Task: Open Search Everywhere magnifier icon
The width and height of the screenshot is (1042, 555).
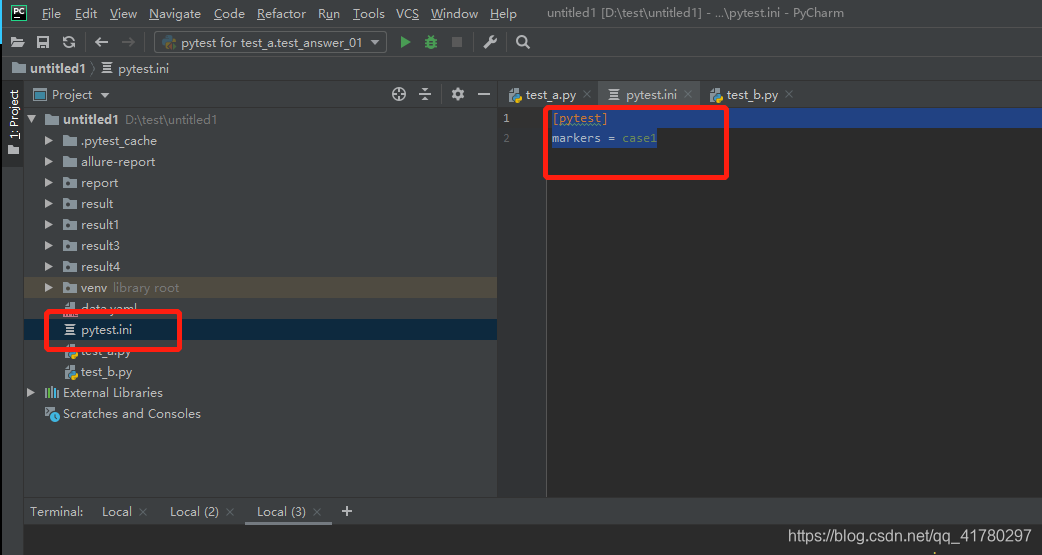Action: [523, 43]
